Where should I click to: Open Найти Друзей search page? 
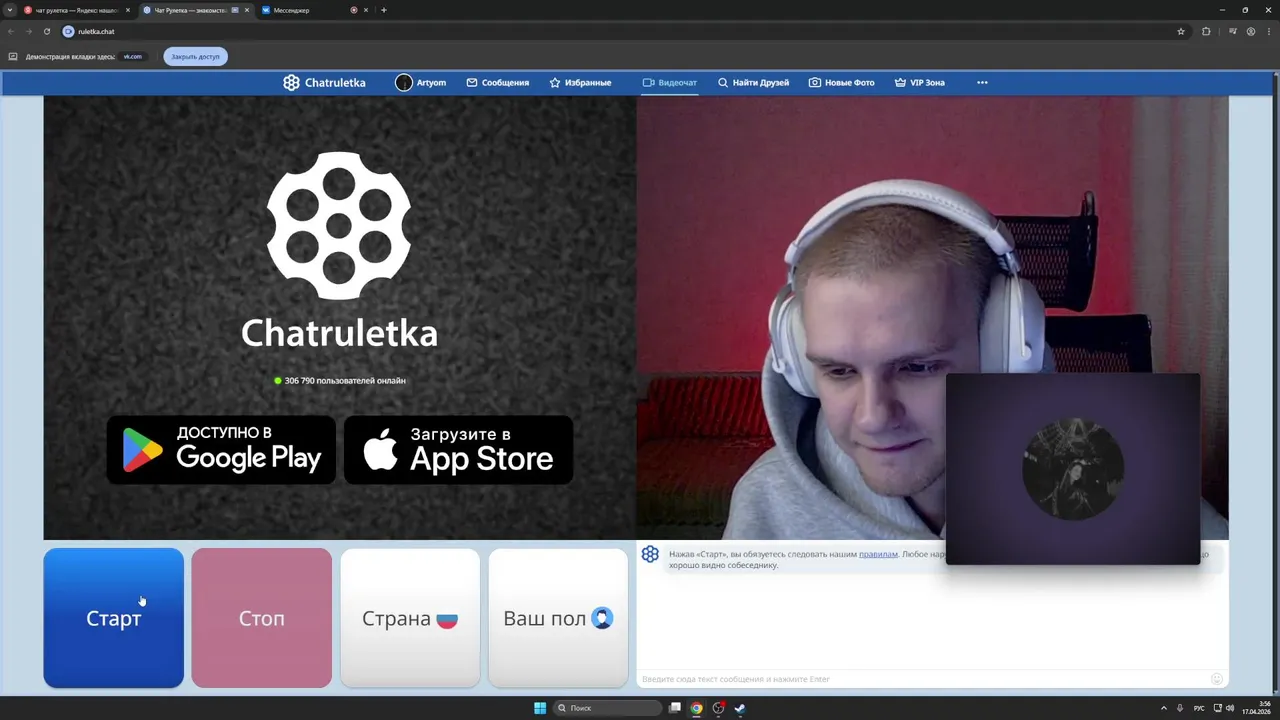click(753, 82)
